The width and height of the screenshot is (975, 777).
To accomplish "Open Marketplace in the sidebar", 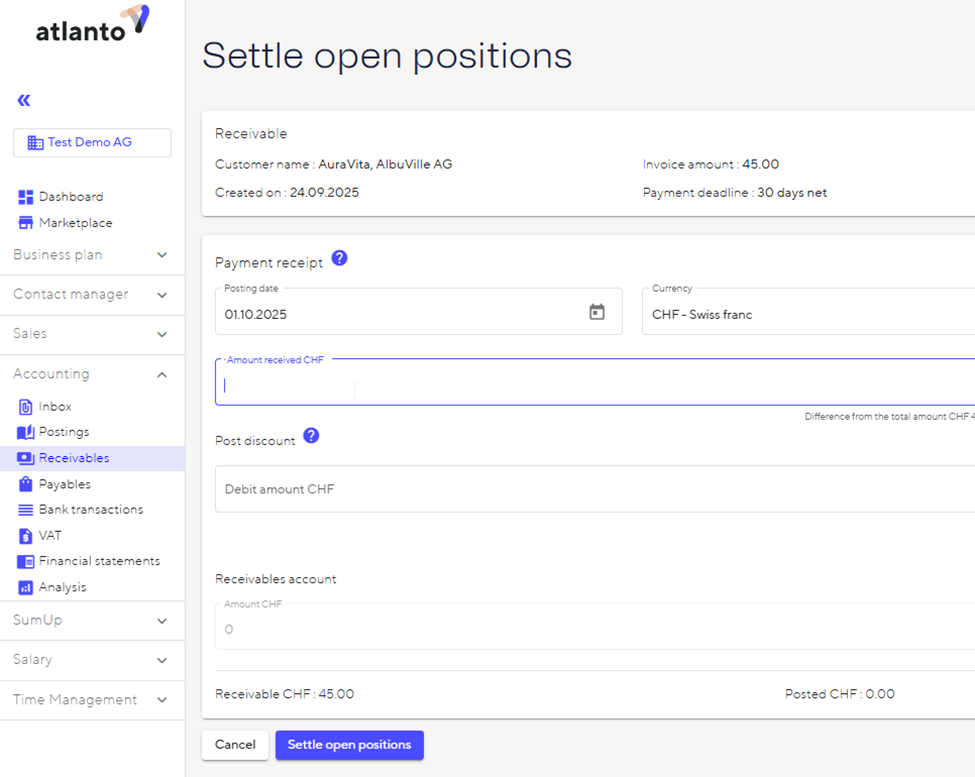I will (75, 223).
